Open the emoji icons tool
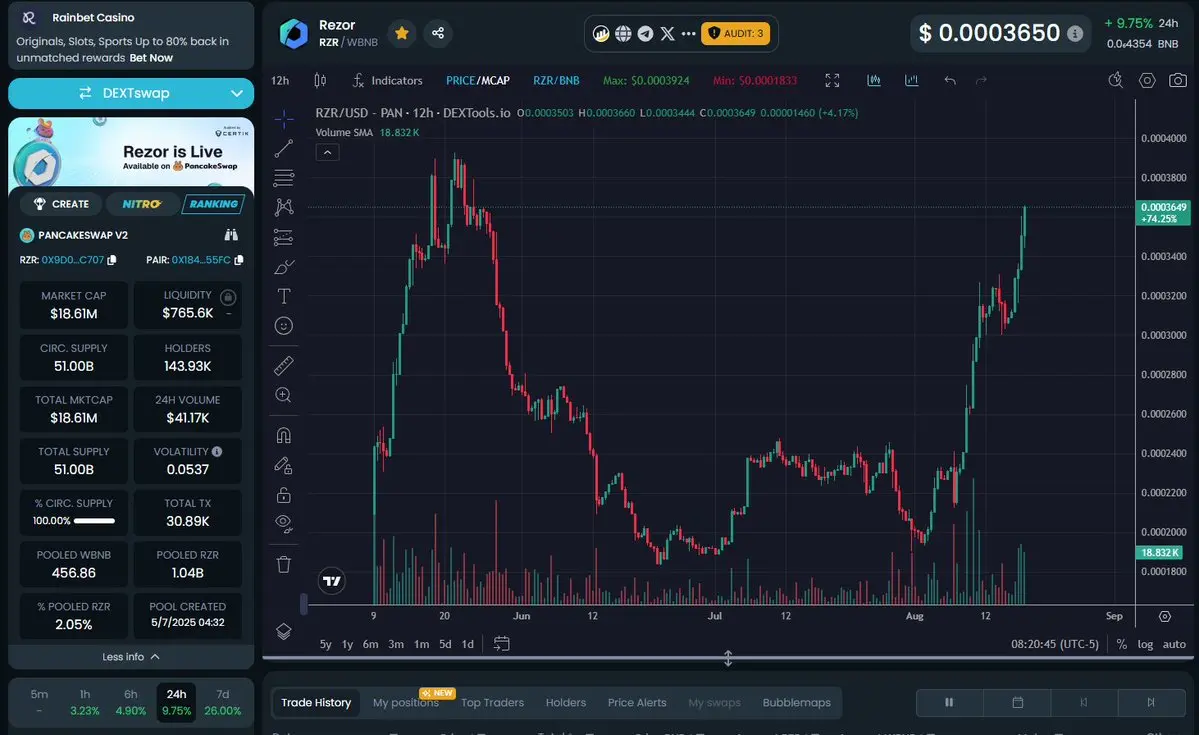This screenshot has width=1199, height=735. [284, 326]
